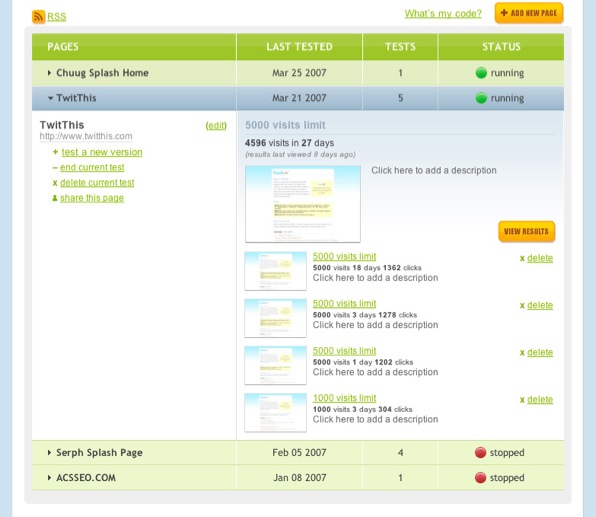Click share this page link

[92, 198]
